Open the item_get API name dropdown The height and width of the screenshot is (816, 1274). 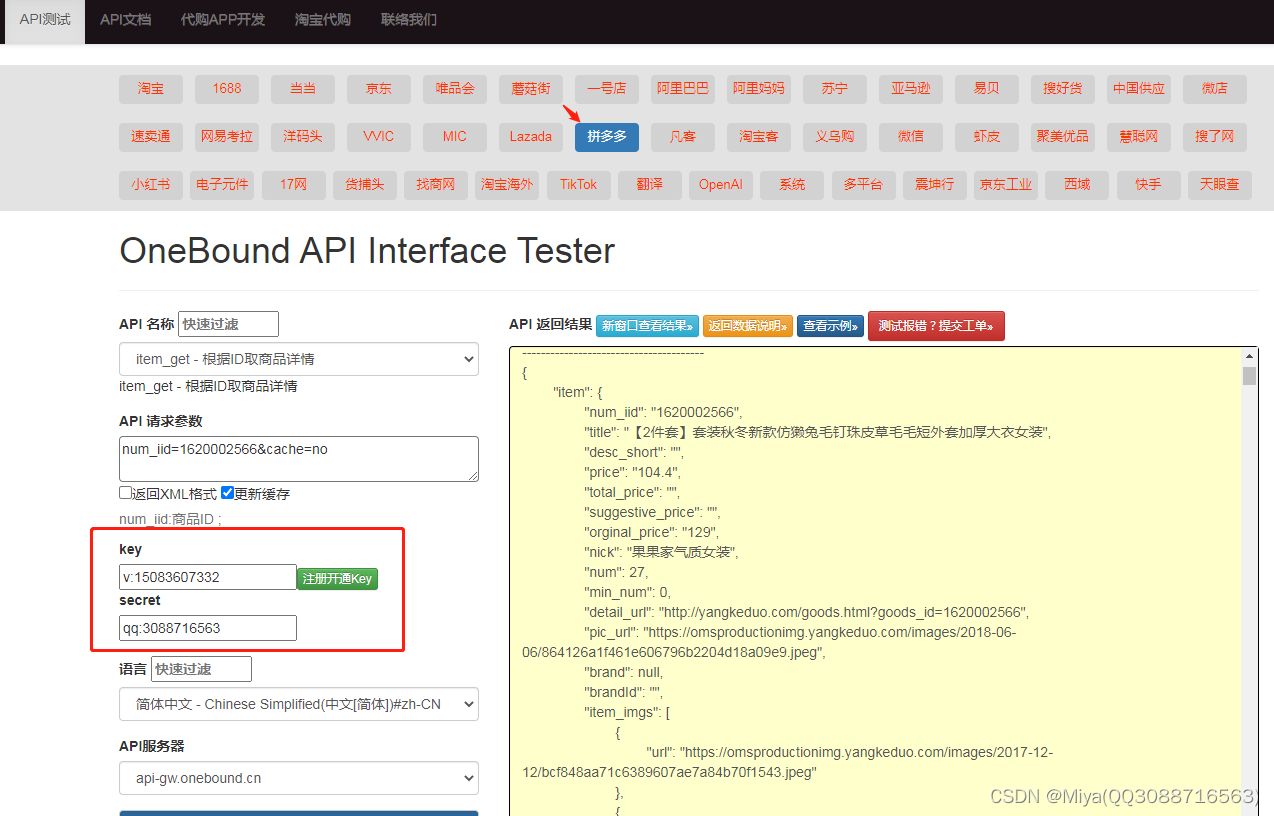[x=299, y=359]
